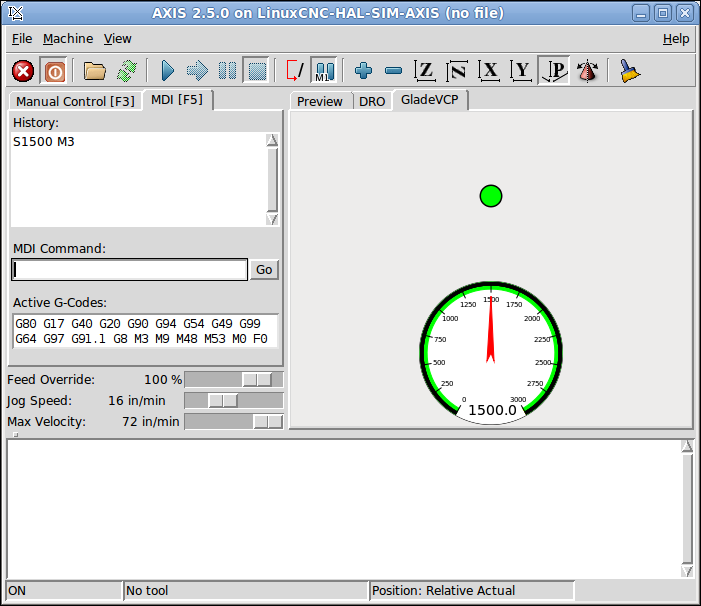Viewport: 701px width, 606px height.
Task: Select Z top view icon
Action: point(424,71)
